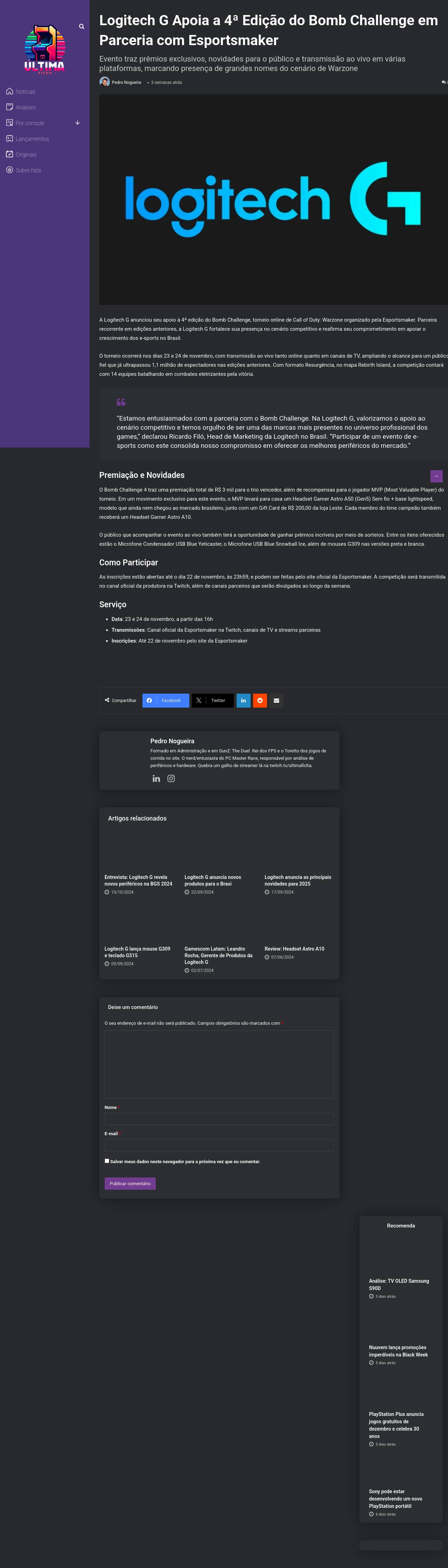The width and height of the screenshot is (448, 1568).
Task: Share the article on Facebook
Action: [166, 701]
